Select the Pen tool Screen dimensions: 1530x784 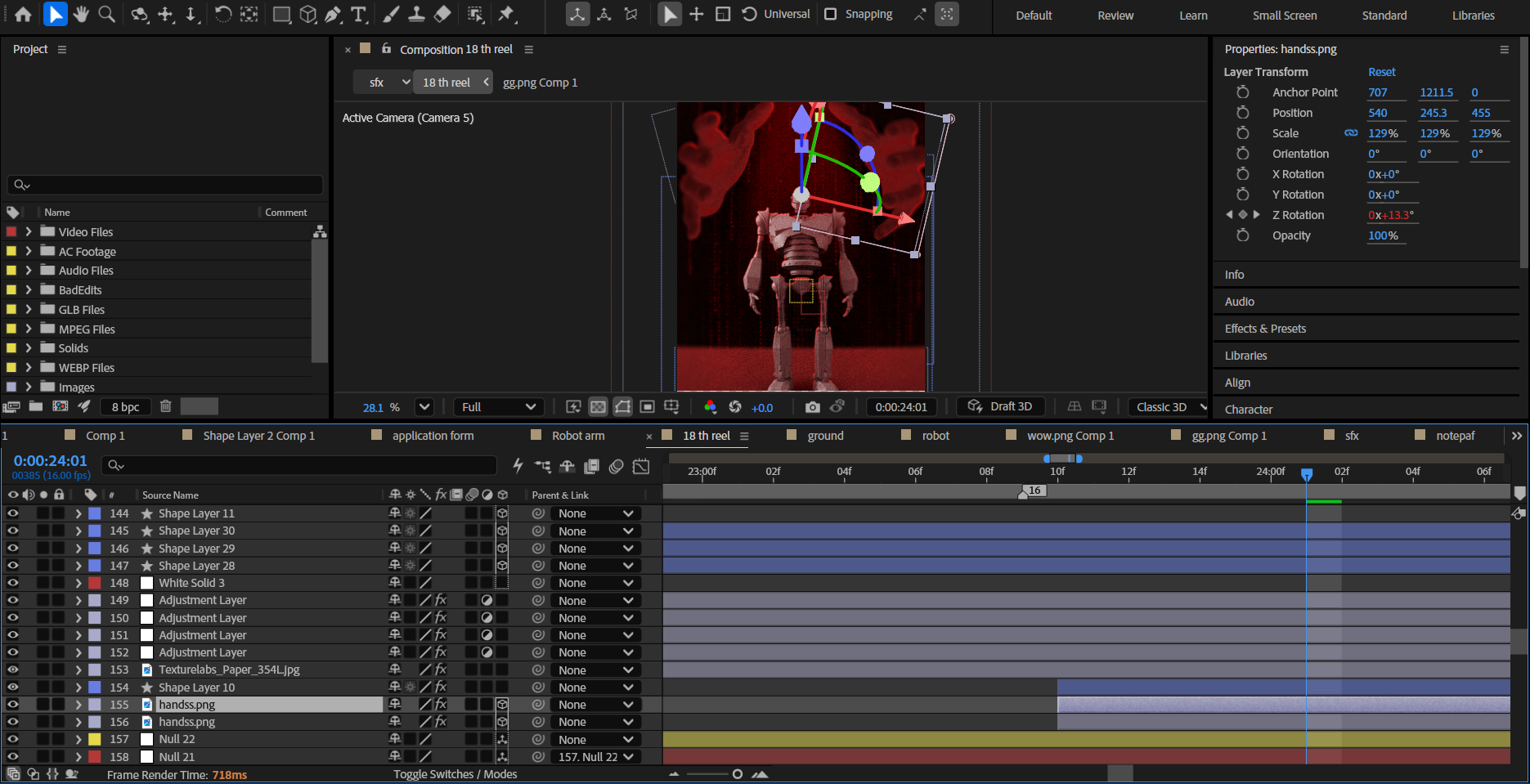point(333,14)
